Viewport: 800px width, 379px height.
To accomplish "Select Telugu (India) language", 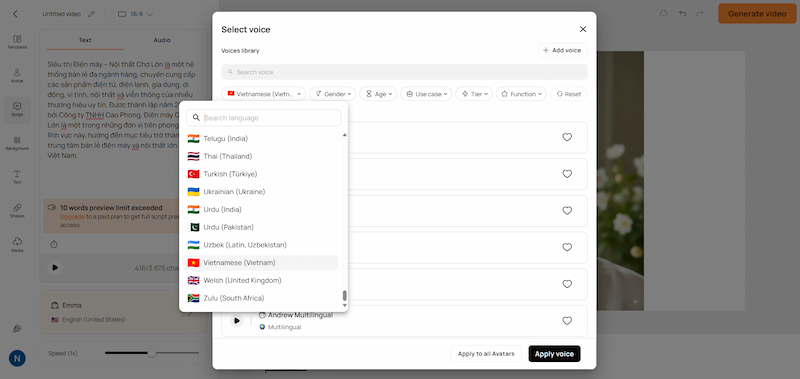I will 261,138.
